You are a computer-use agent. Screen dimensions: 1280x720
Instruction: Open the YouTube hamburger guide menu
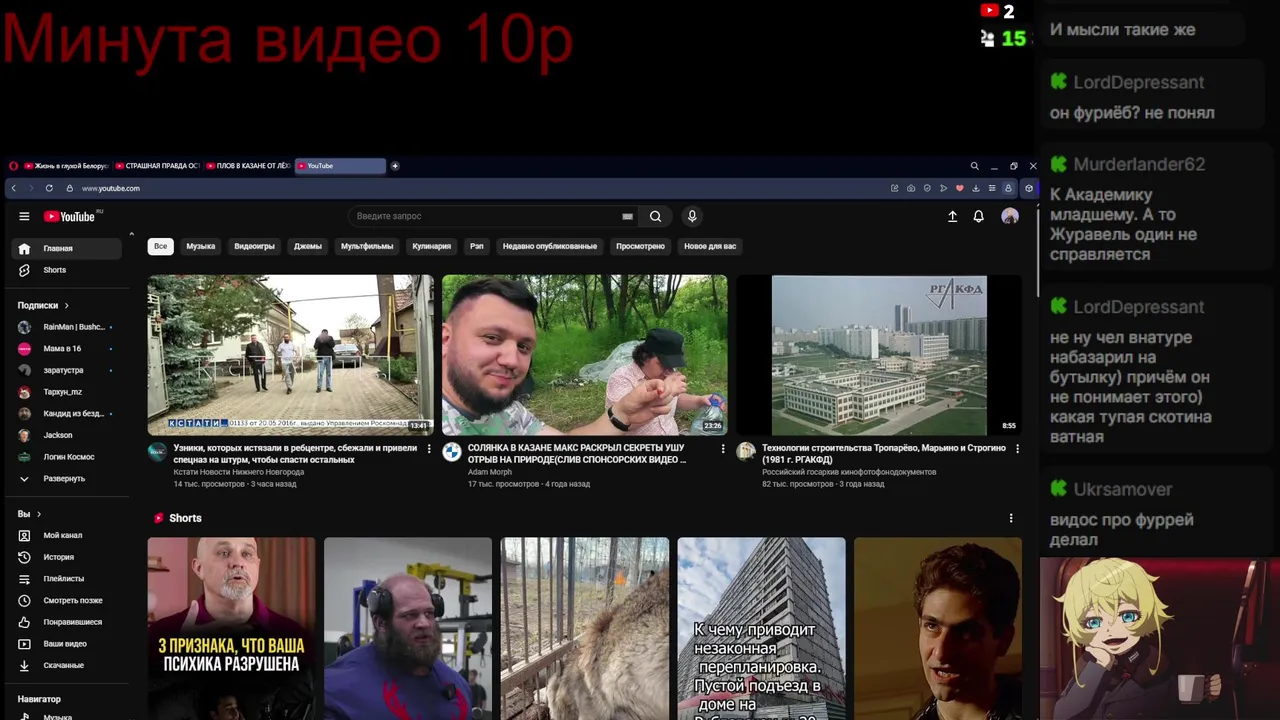(x=24, y=216)
